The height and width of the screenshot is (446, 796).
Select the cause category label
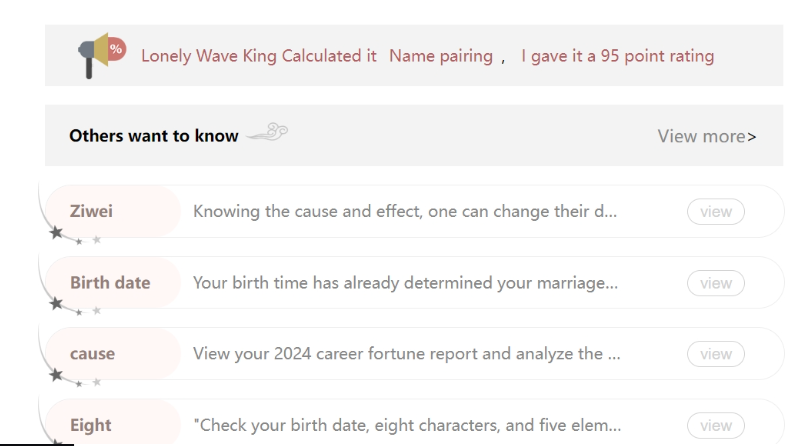[92, 354]
